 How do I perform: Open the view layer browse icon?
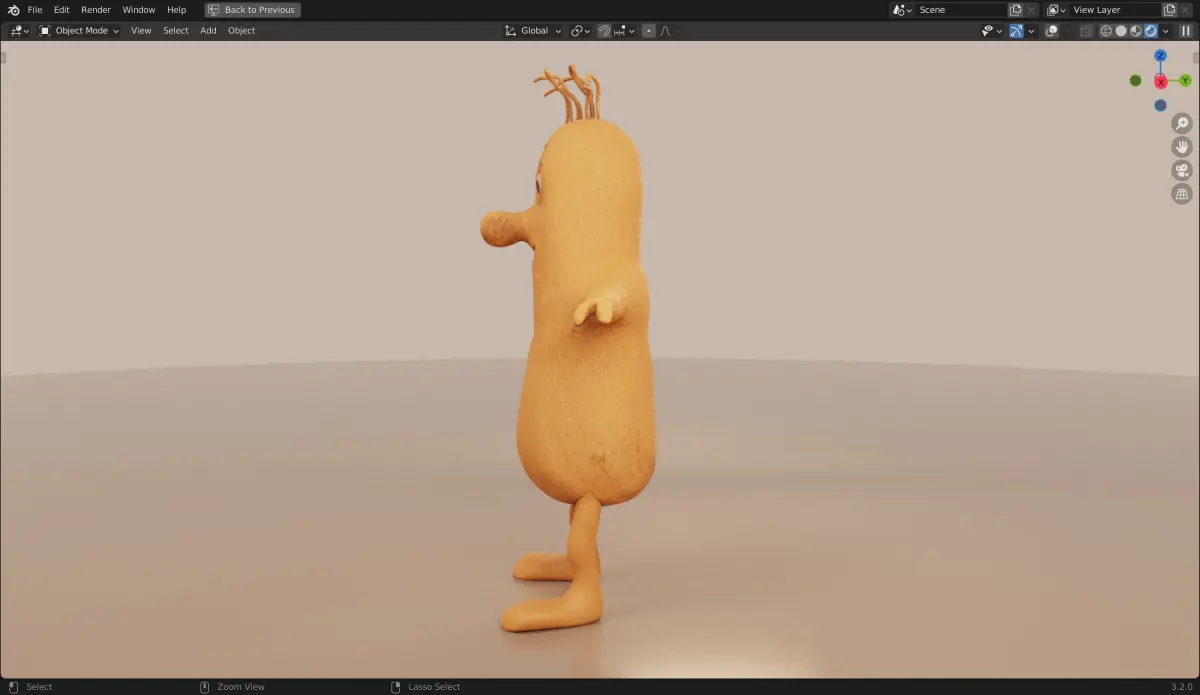(x=1056, y=10)
